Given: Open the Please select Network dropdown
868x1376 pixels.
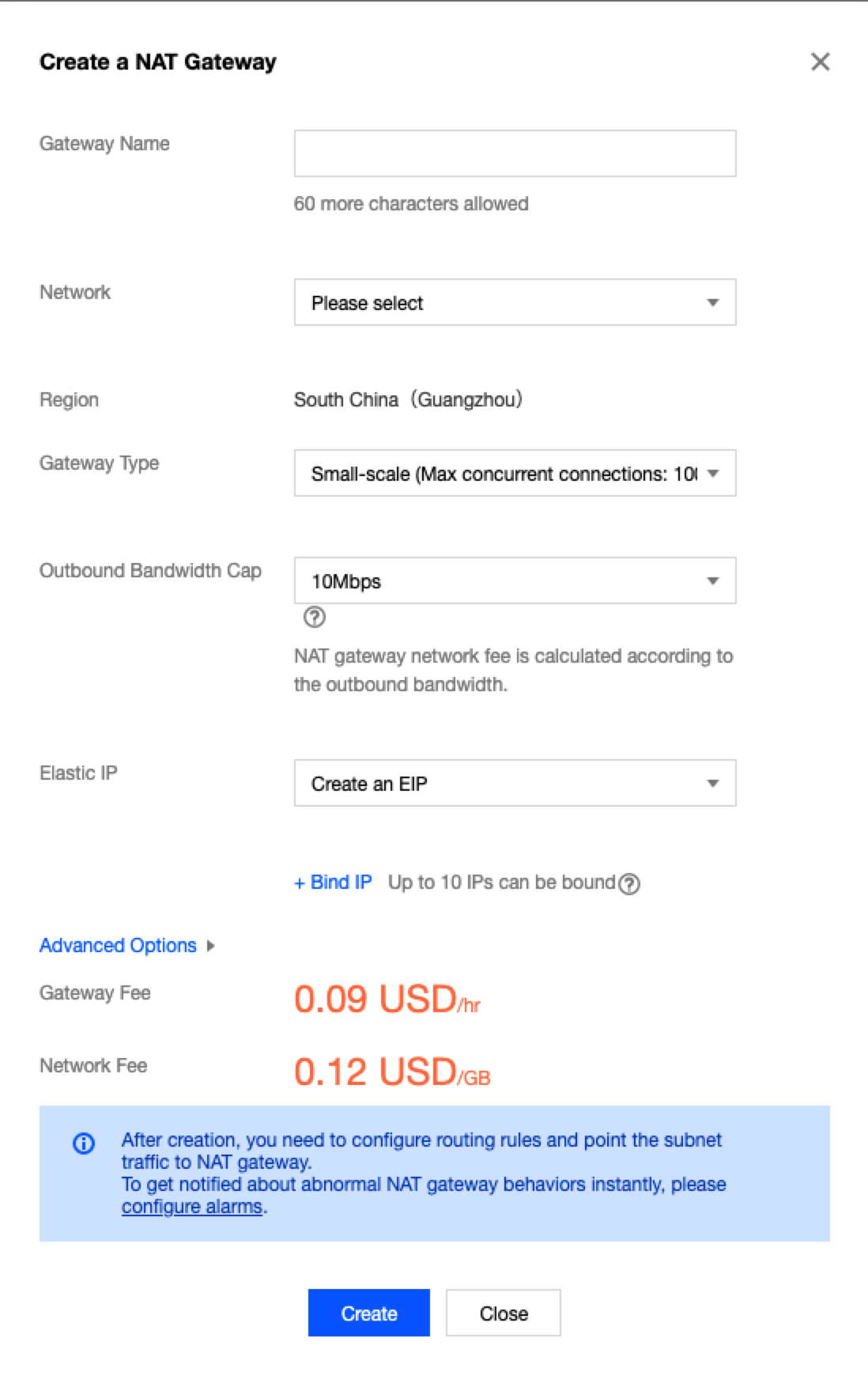Looking at the screenshot, I should pos(515,302).
